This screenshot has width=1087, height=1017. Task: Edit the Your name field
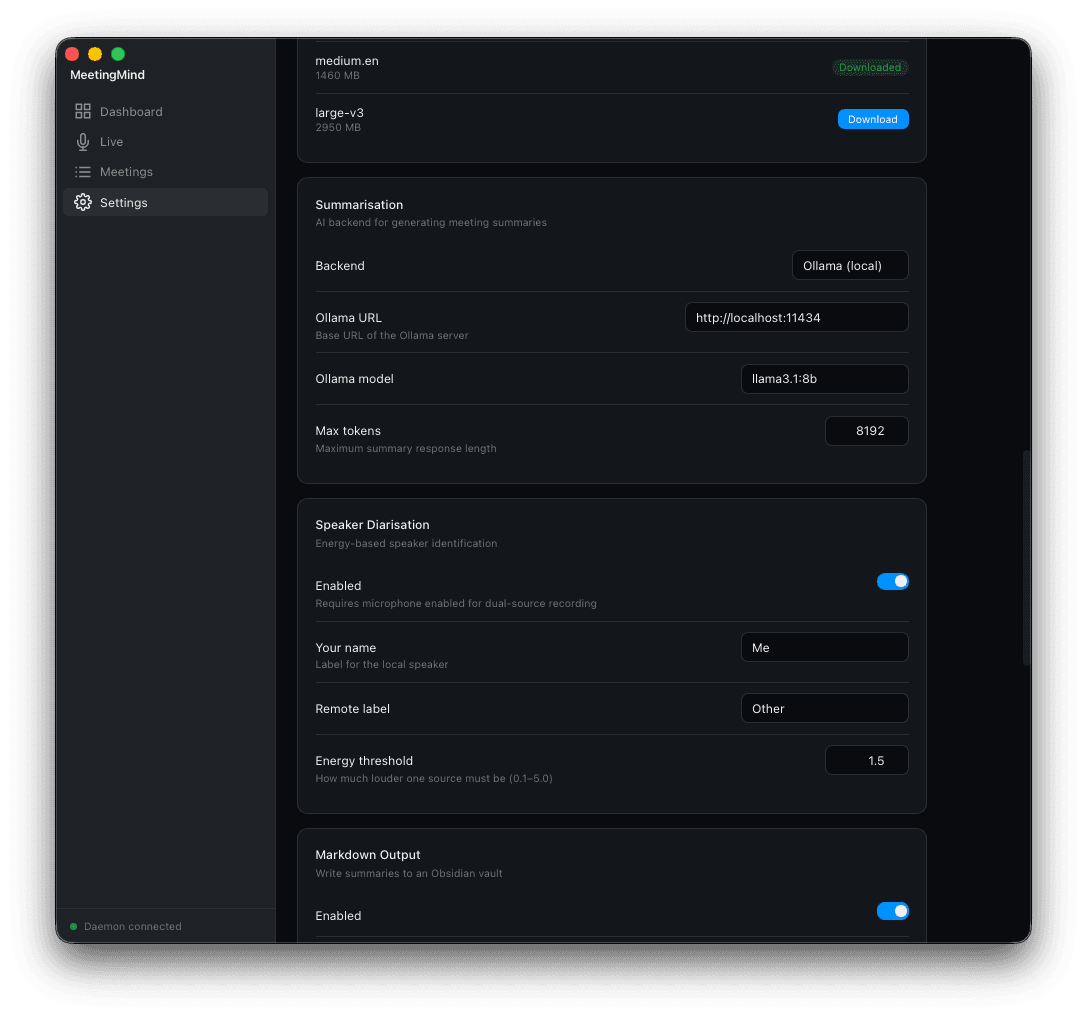824,647
